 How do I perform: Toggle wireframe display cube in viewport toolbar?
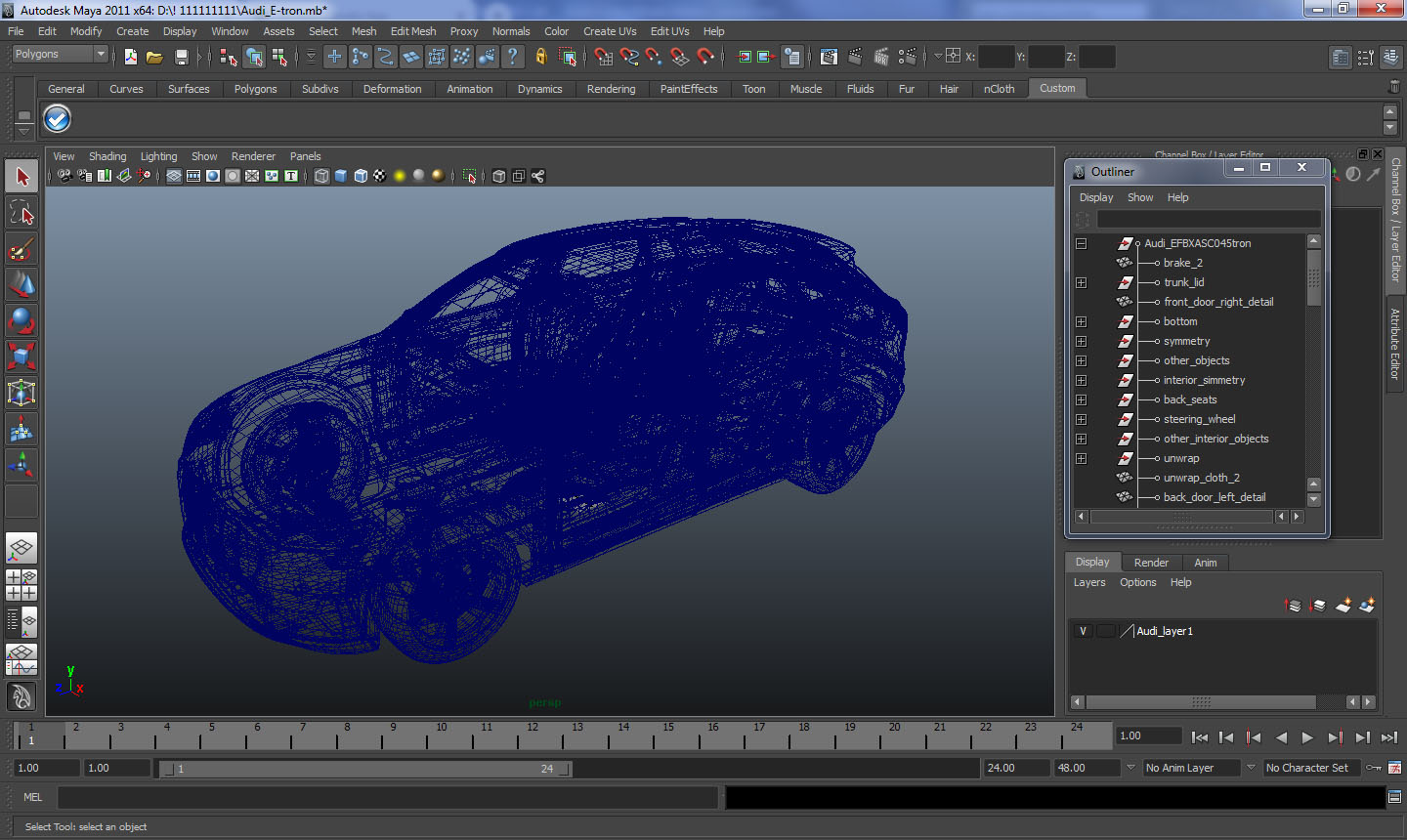(321, 176)
